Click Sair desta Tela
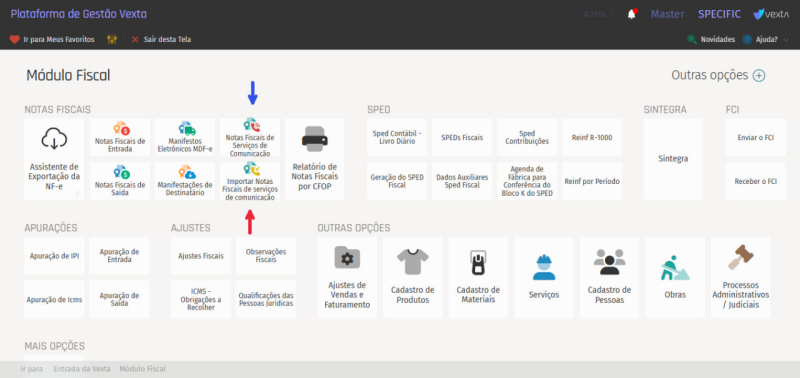Screen dimensions: 800x378 pos(161,39)
